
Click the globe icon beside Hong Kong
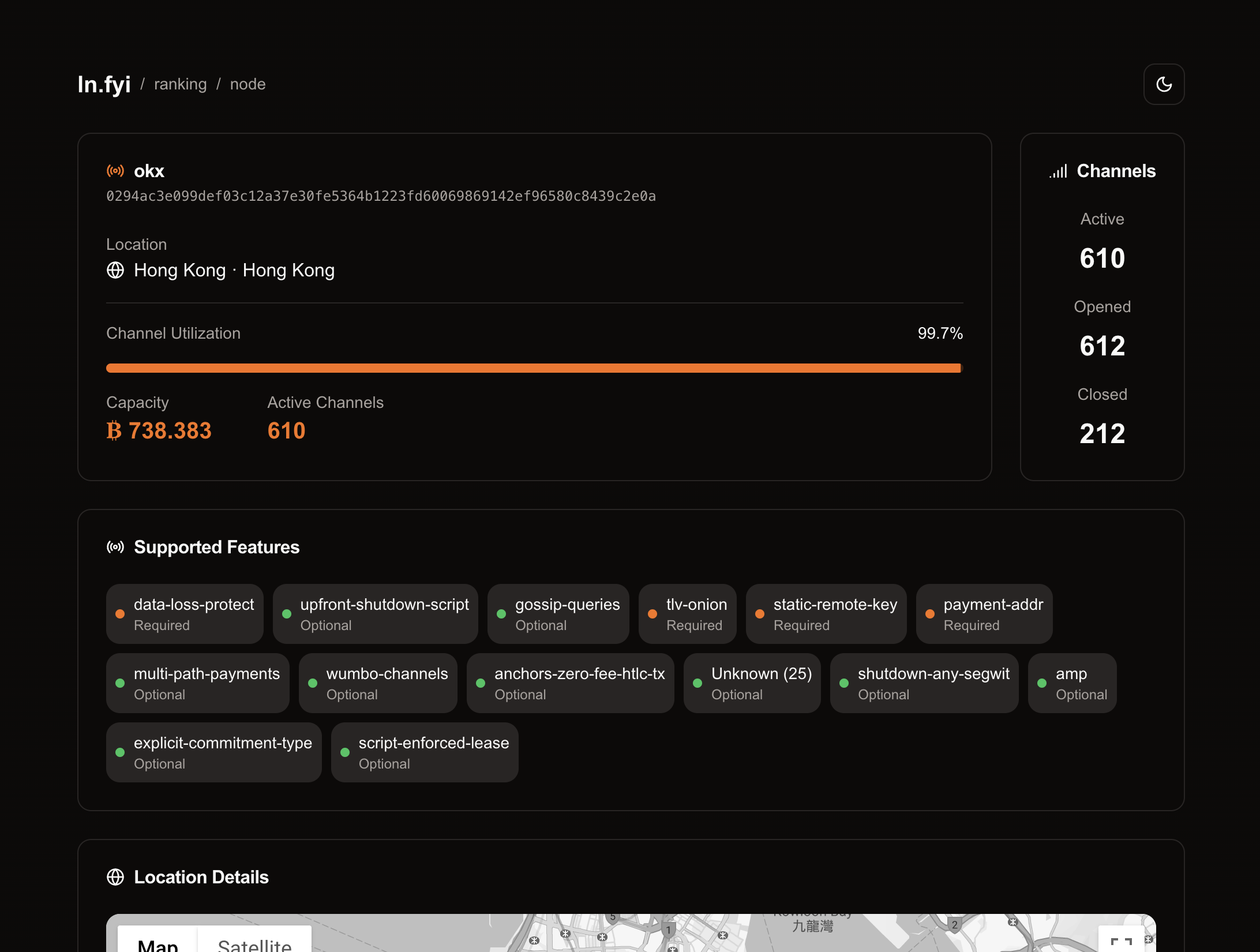pos(115,270)
